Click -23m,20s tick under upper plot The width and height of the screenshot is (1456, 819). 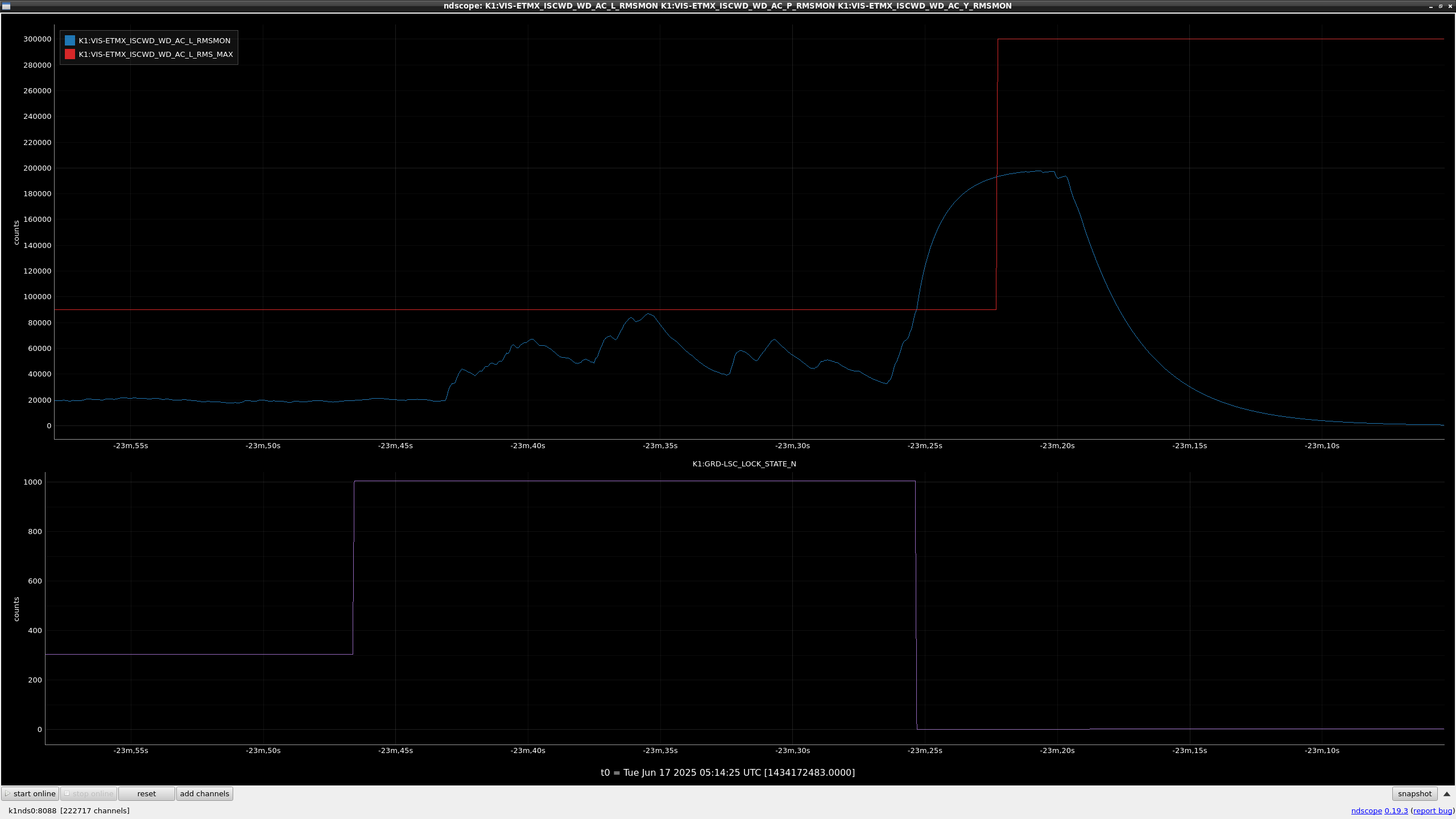coord(1057,445)
